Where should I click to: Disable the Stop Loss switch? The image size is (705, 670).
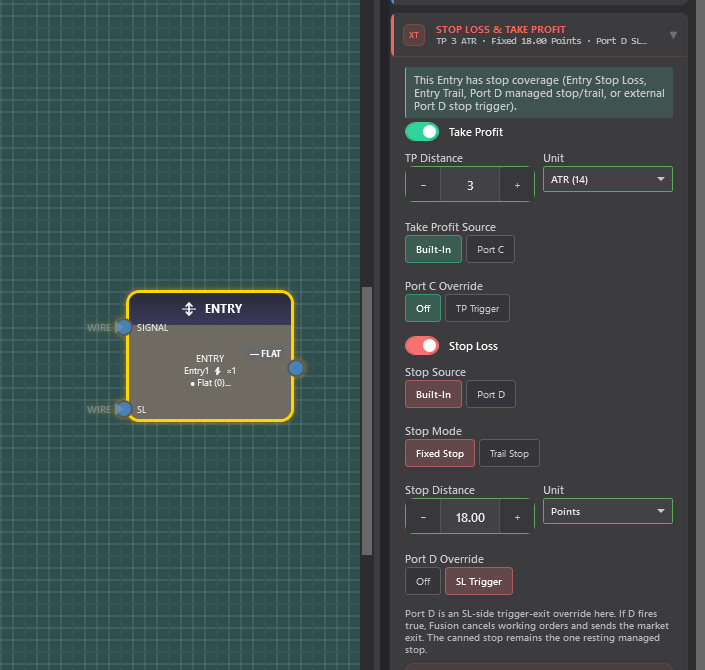click(422, 346)
